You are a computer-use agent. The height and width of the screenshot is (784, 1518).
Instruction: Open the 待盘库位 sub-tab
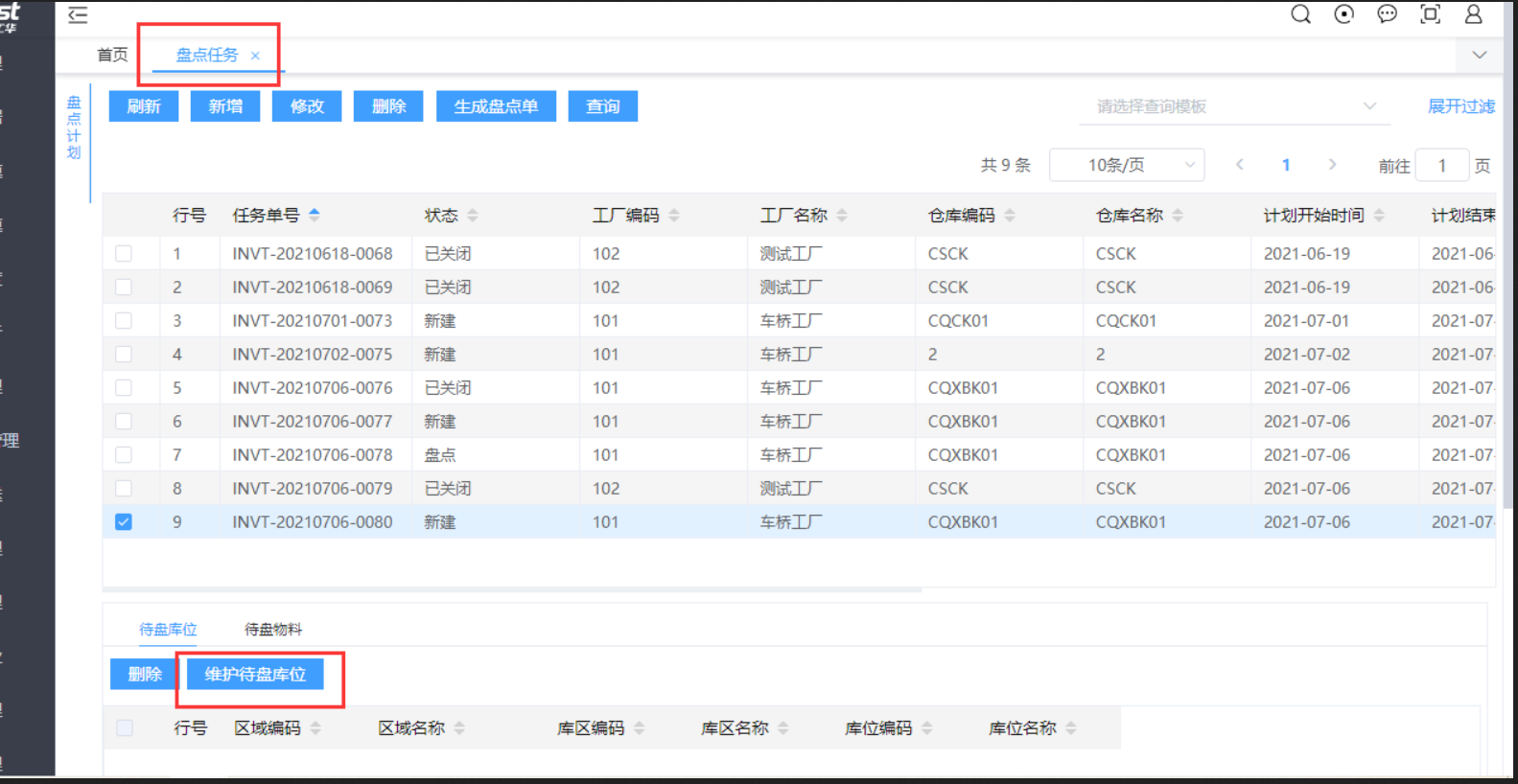click(x=168, y=630)
